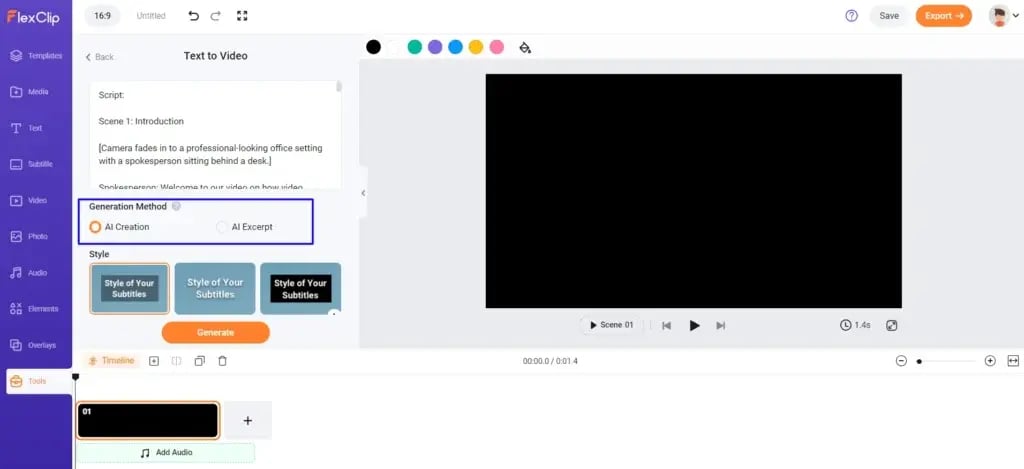
Task: Open the 16:9 aspect ratio selector
Action: click(x=103, y=16)
